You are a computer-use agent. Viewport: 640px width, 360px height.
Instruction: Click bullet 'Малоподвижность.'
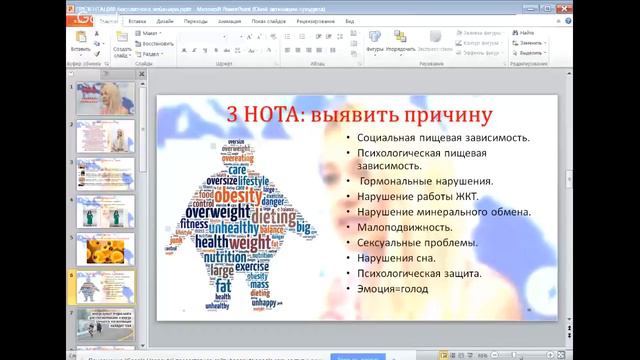pyautogui.click(x=405, y=227)
